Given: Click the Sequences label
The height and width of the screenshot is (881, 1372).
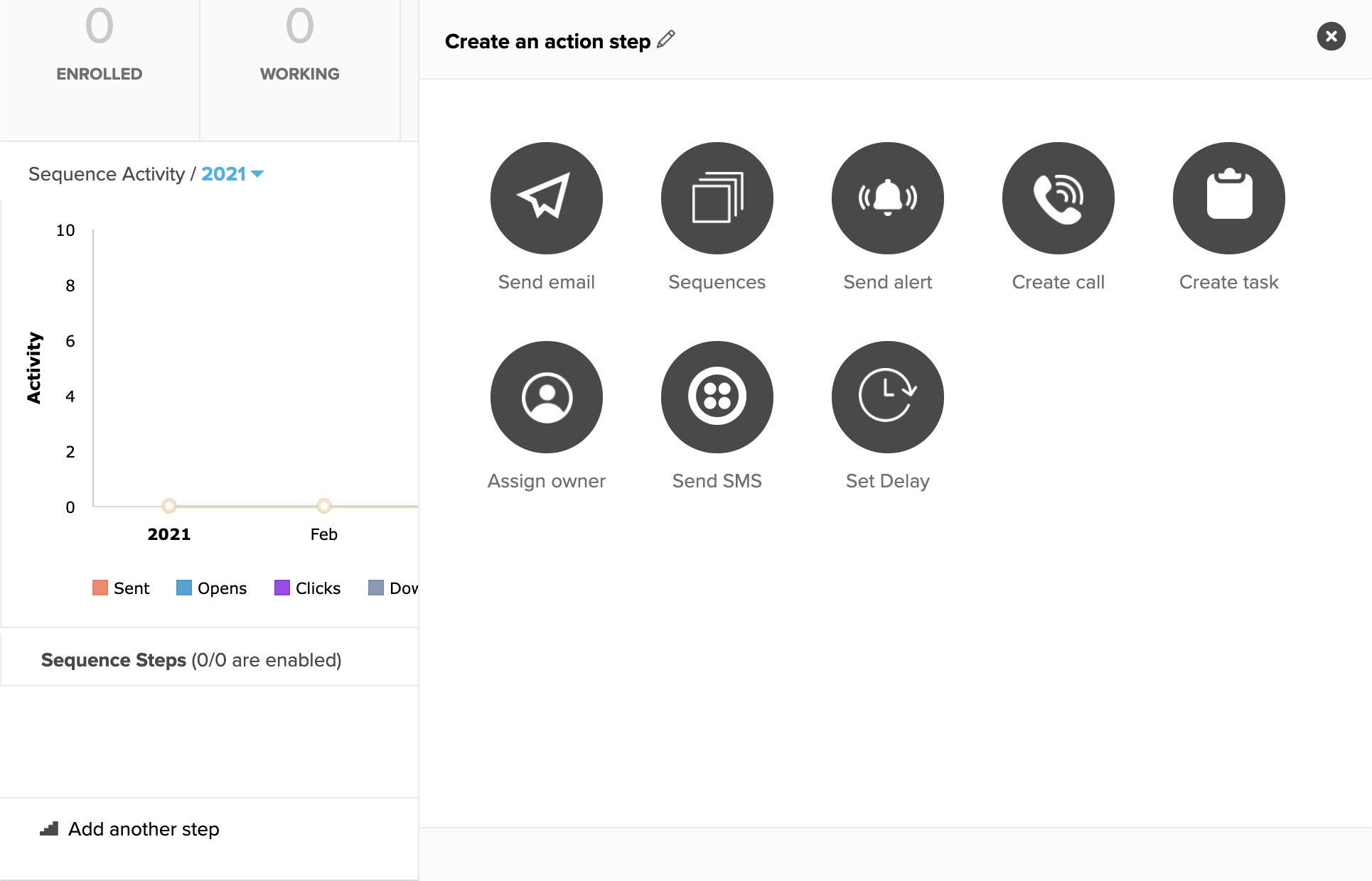Looking at the screenshot, I should [x=717, y=283].
